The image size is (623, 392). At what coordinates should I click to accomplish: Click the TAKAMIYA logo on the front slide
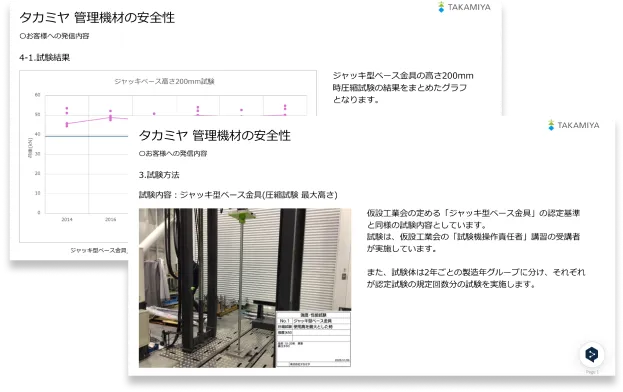tap(573, 125)
